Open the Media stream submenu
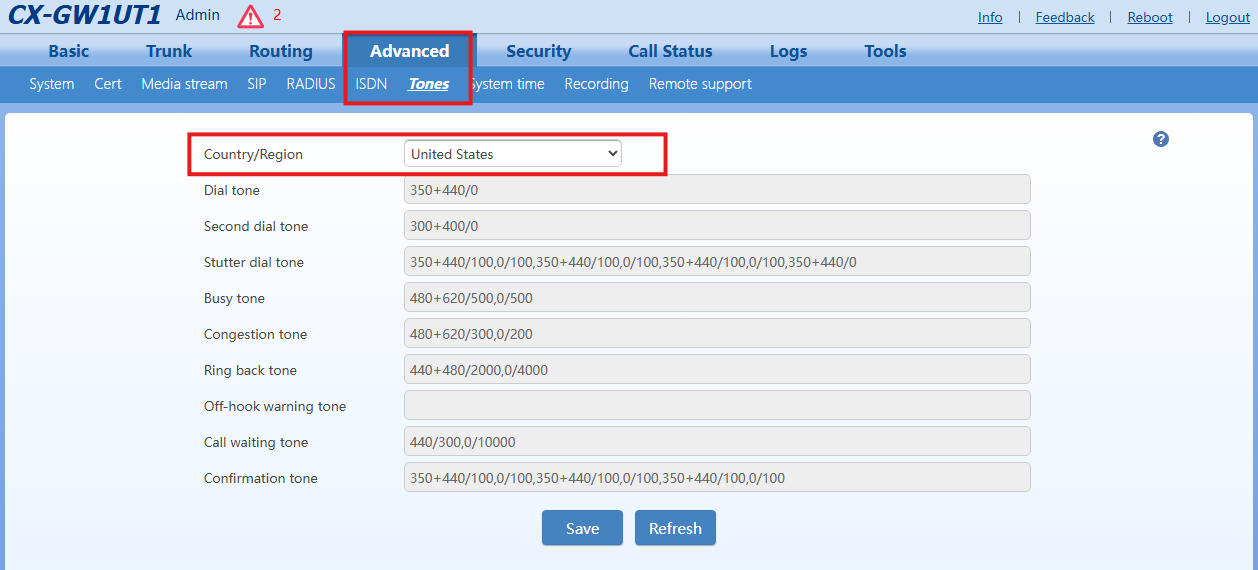This screenshot has width=1258, height=570. coord(184,84)
